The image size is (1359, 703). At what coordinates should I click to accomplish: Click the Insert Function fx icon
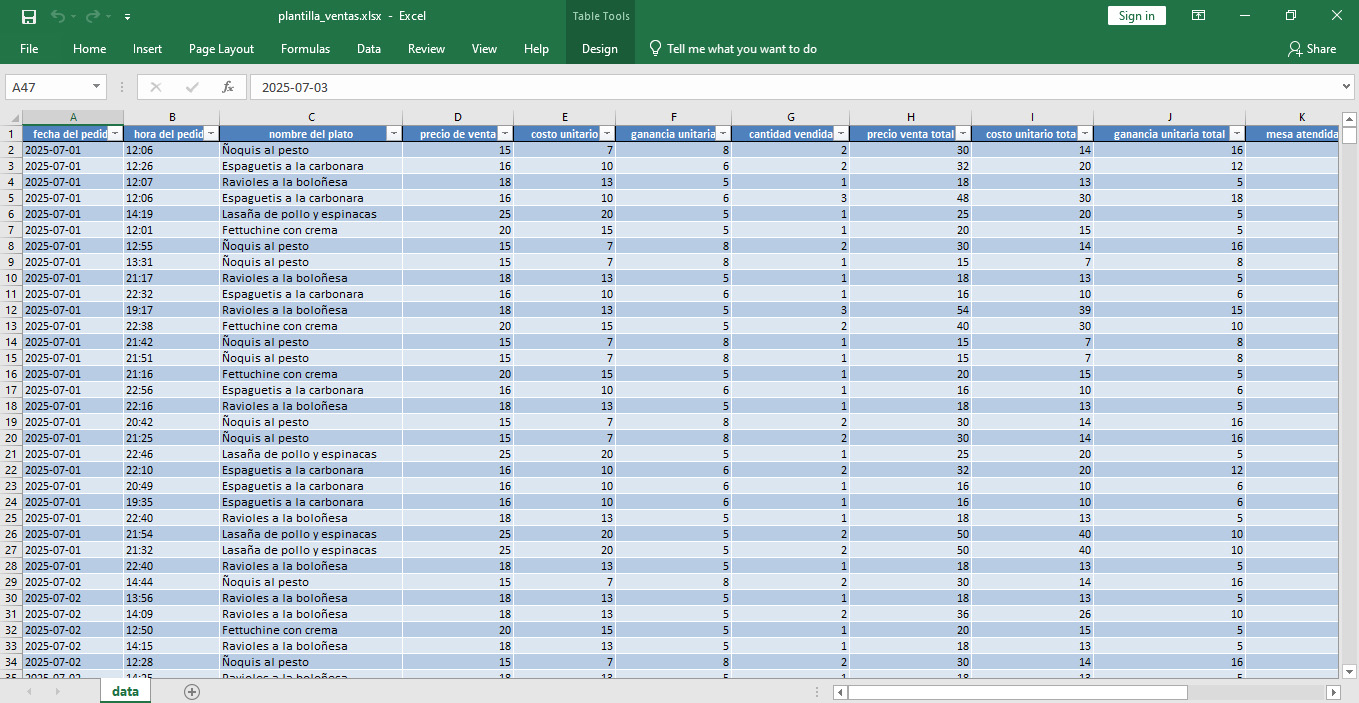click(228, 87)
